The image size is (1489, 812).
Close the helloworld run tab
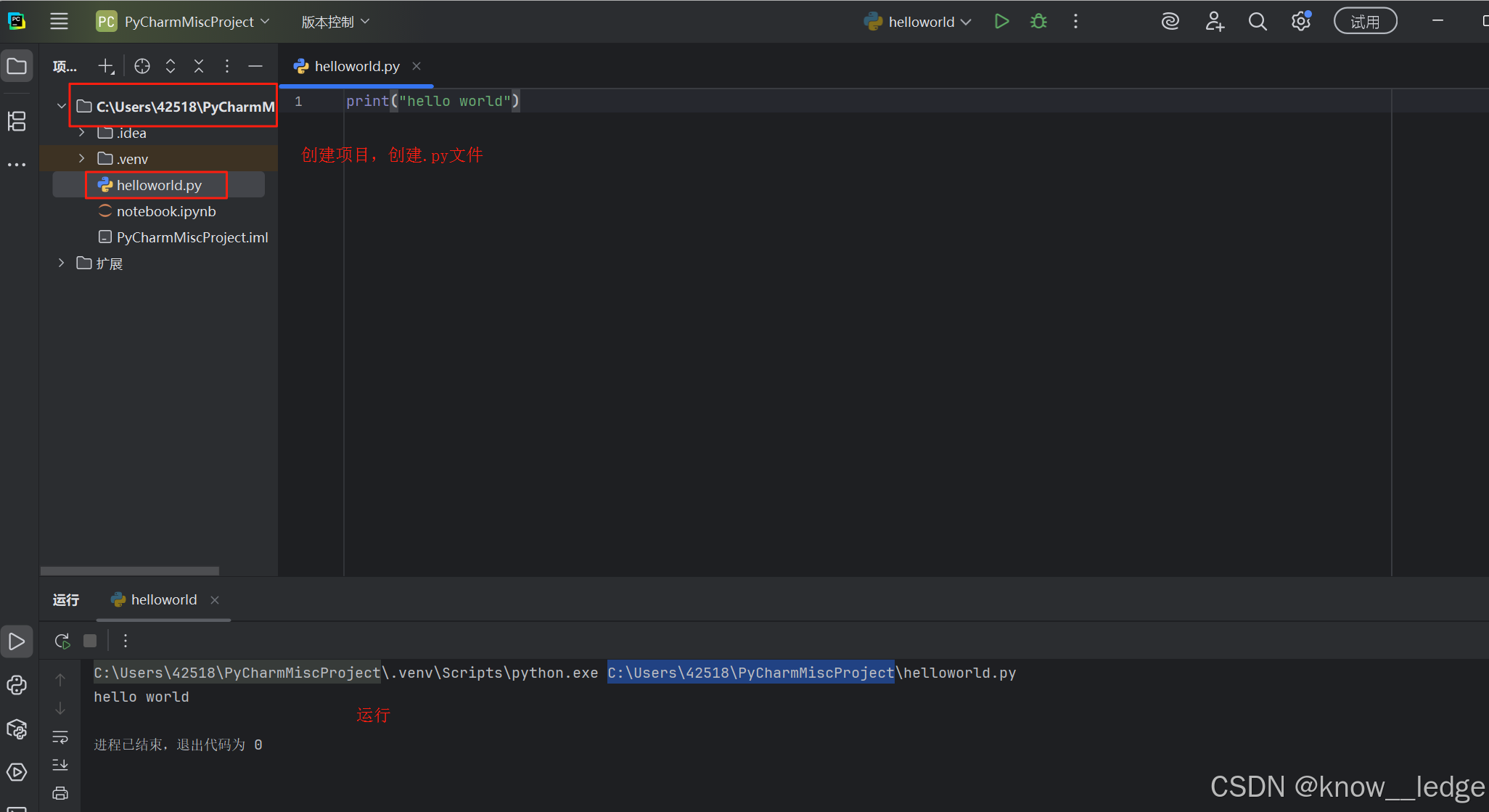tap(215, 600)
